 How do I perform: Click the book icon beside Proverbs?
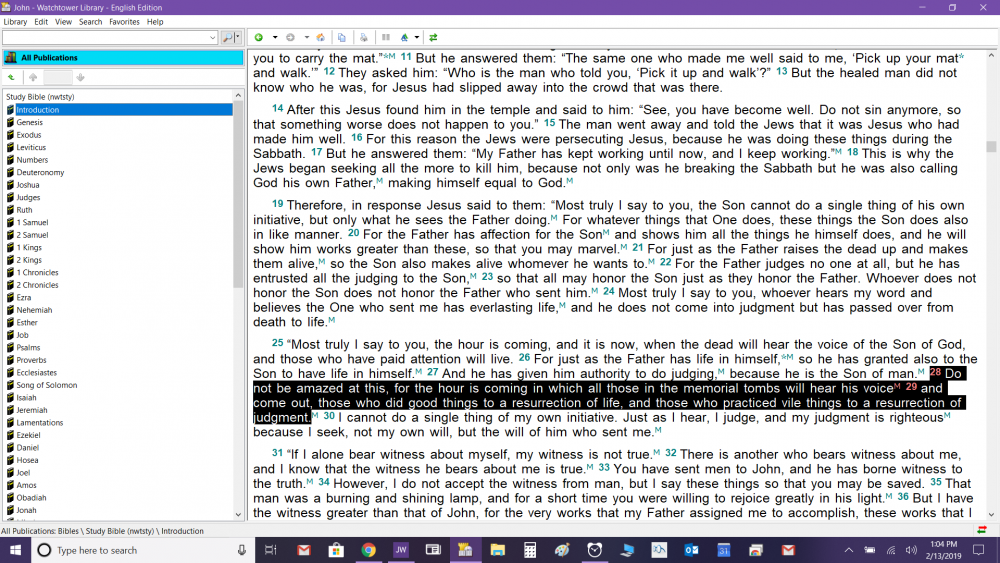click(10, 360)
